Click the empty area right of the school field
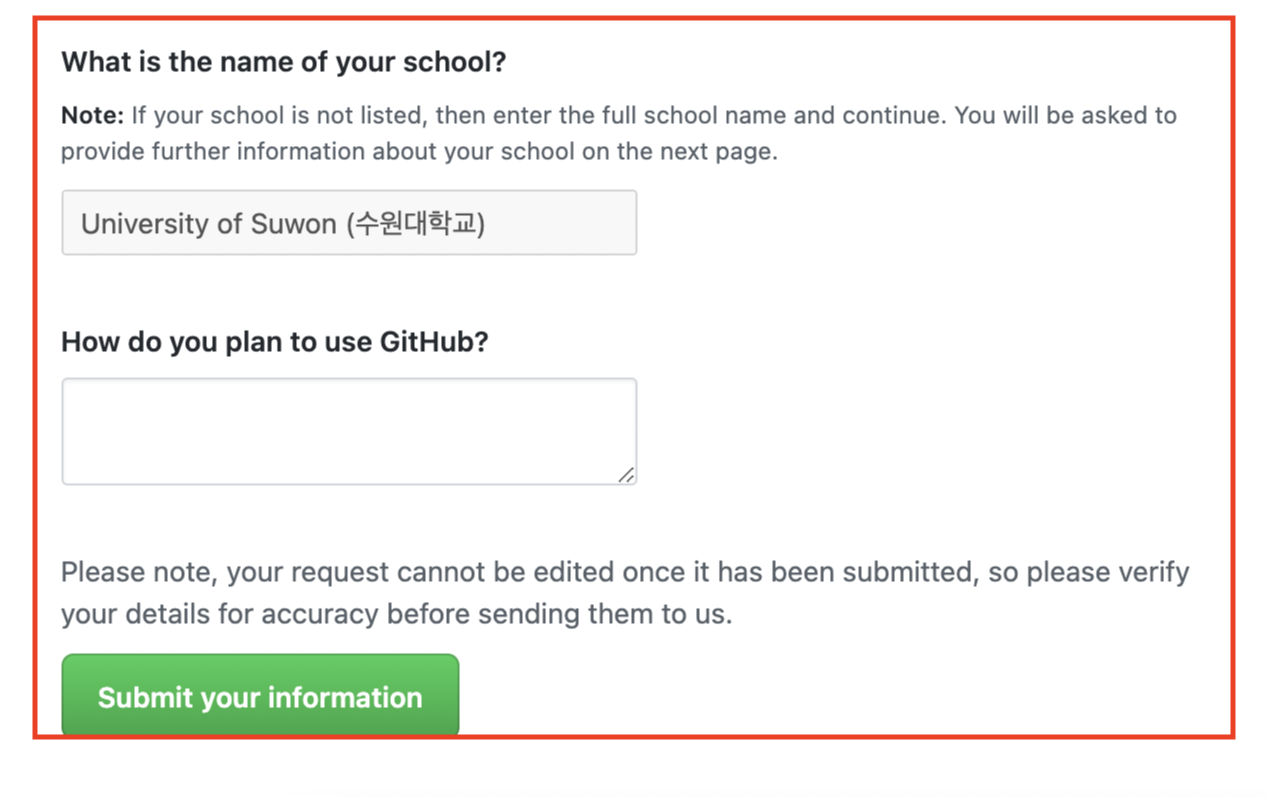Viewport: 1269px width, 797px height. point(900,223)
